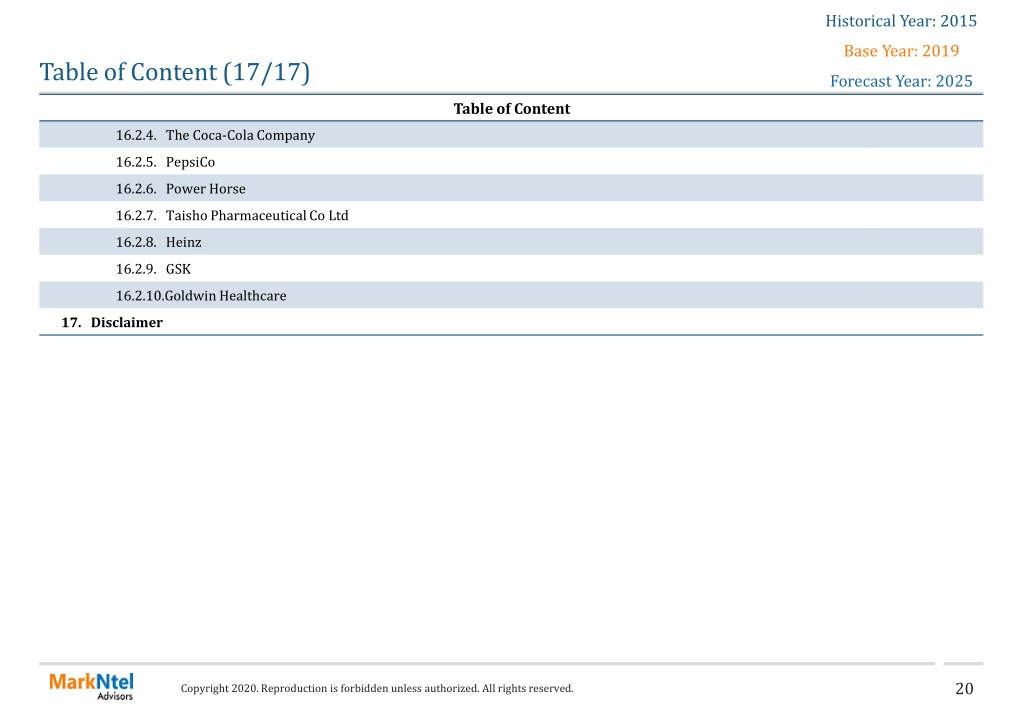1023x708 pixels.
Task: Select row '16.2.8. Heinz'
Action: (511, 242)
